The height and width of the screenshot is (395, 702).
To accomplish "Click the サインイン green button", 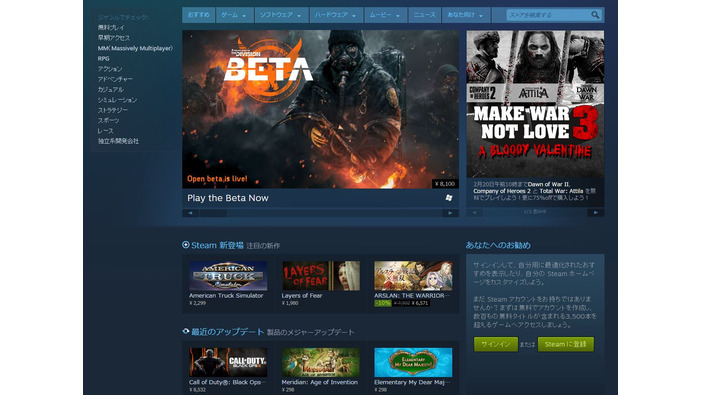I will (x=496, y=344).
